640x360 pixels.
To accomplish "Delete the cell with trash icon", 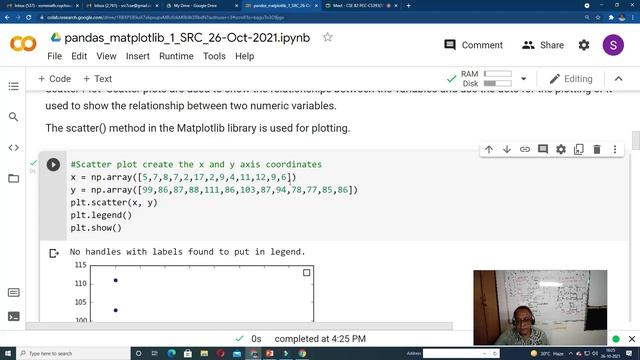I will click(x=597, y=149).
